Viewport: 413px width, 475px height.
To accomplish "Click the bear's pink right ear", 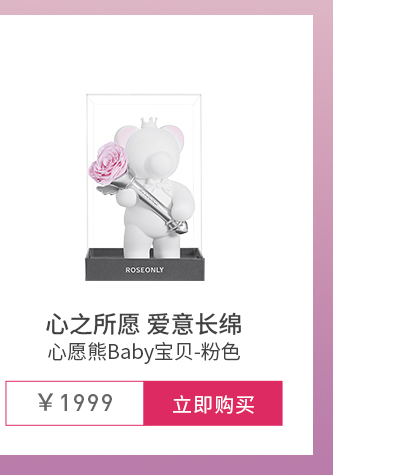I will point(175,135).
